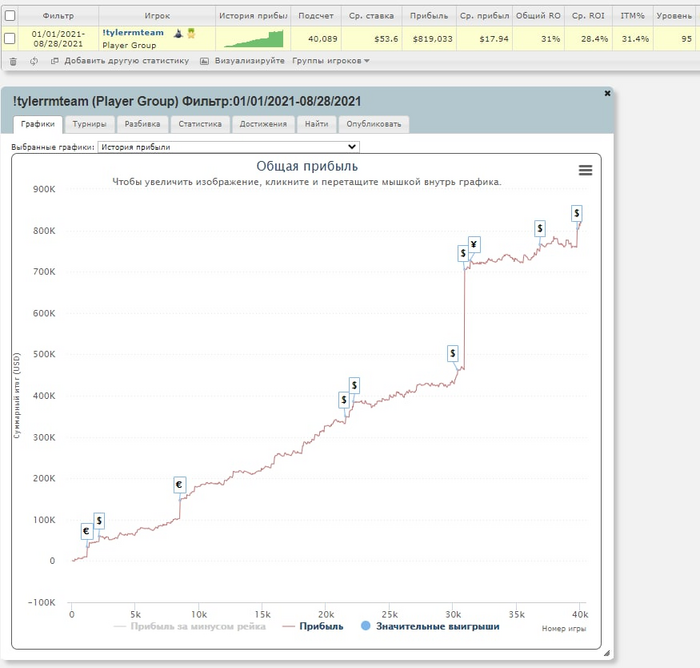Click the popup resize handle corner
Screen dimensions: 700x668
click(607, 653)
